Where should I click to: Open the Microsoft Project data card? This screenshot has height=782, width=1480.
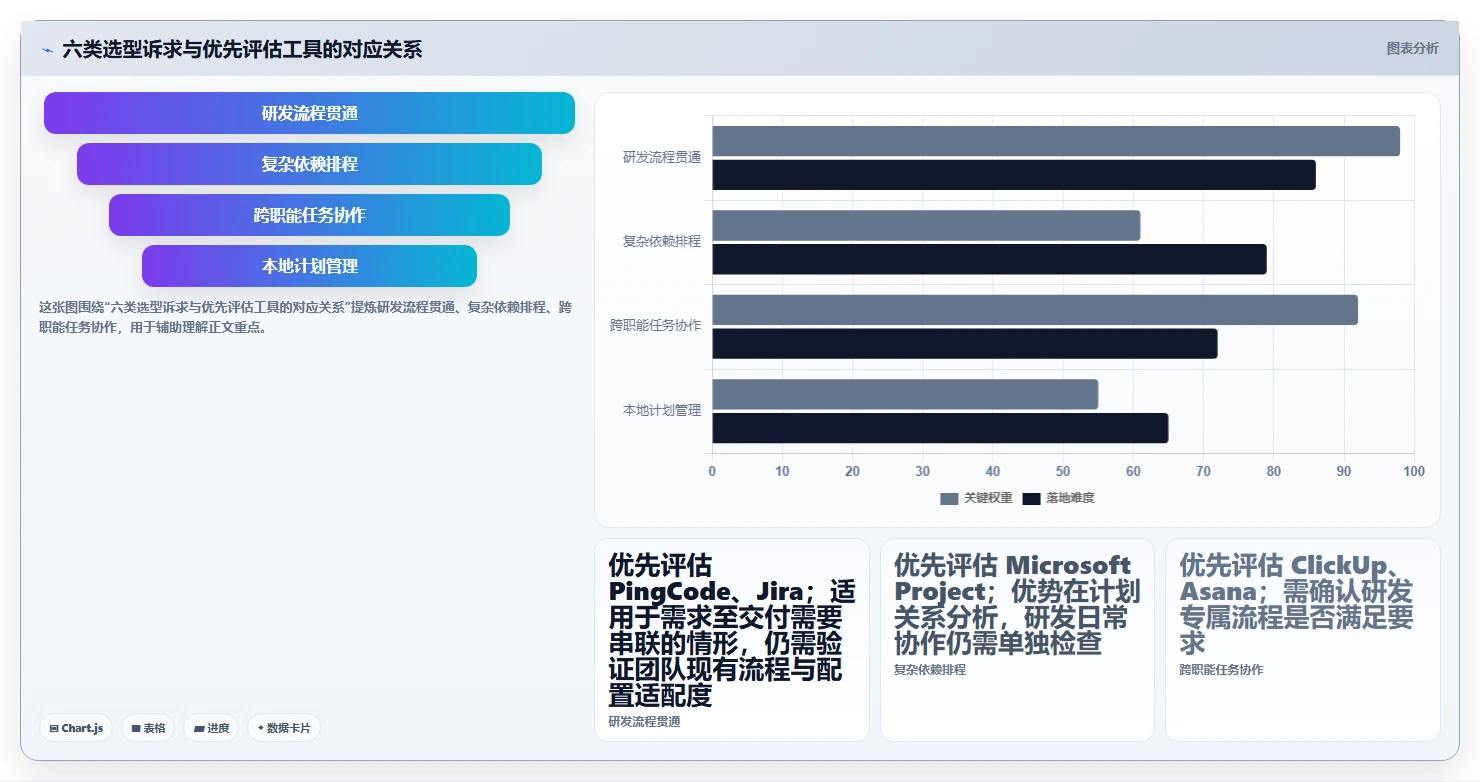(1017, 640)
